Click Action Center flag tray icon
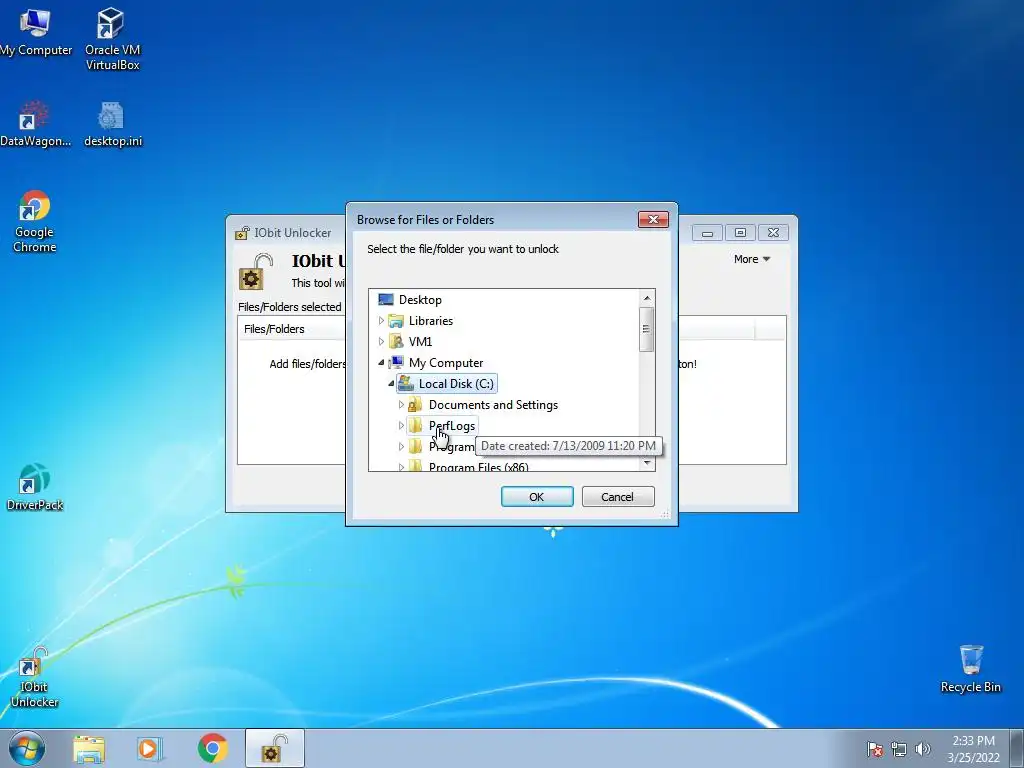Image resolution: width=1024 pixels, height=768 pixels. 875,749
